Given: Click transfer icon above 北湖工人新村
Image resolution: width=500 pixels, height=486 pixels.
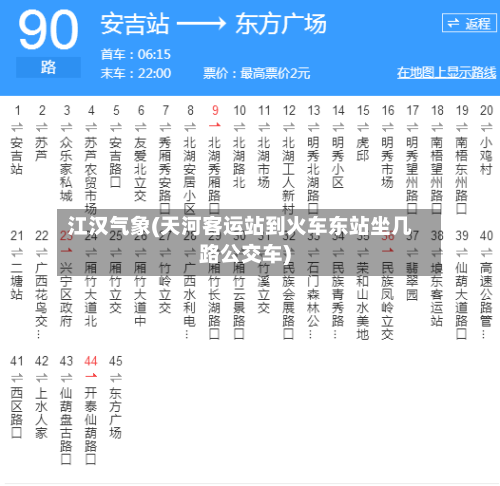Looking at the screenshot, I should coord(289,127).
